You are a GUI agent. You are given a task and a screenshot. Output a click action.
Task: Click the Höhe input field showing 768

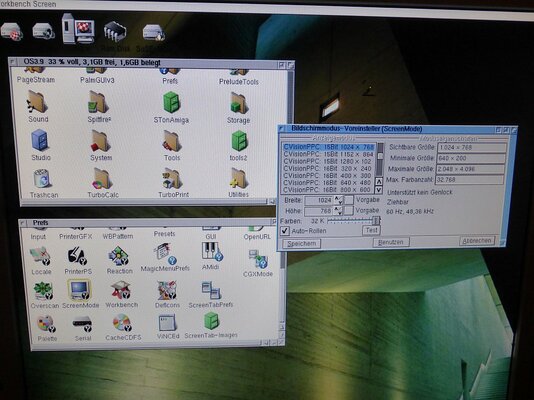coord(319,211)
